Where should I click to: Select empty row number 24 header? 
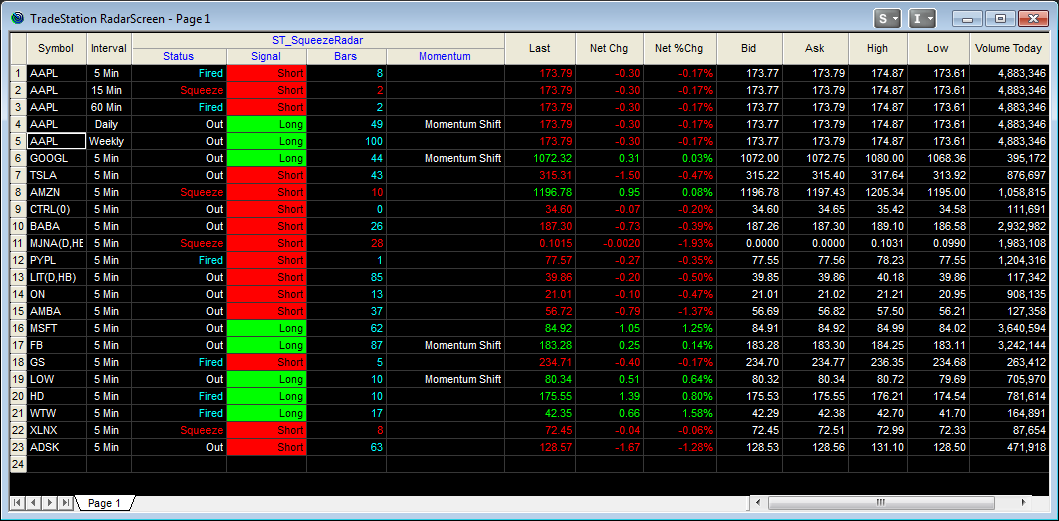18,464
